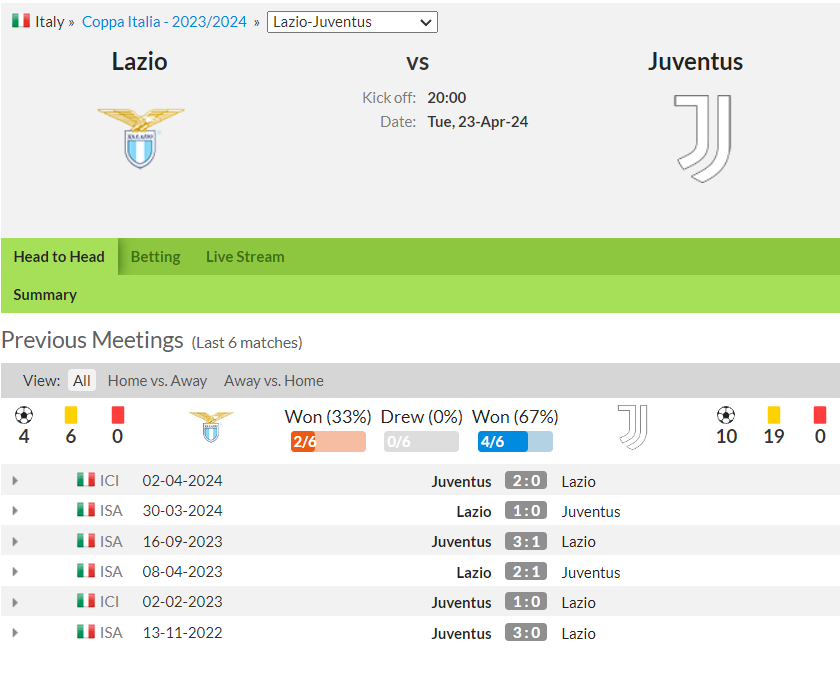
Task: Open the Betting tab
Action: pyautogui.click(x=155, y=257)
